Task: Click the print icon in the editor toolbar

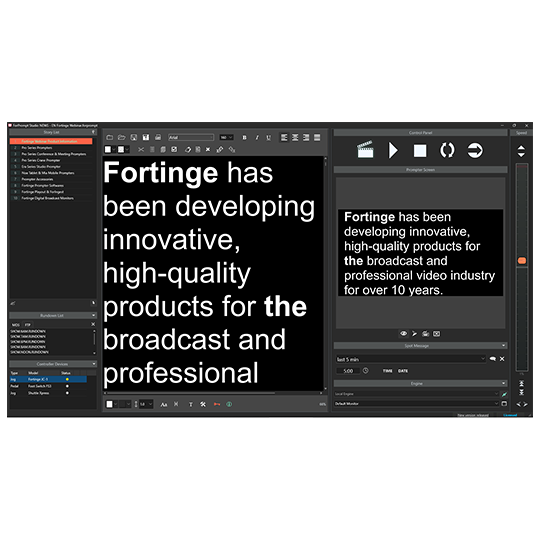Action: tap(158, 137)
